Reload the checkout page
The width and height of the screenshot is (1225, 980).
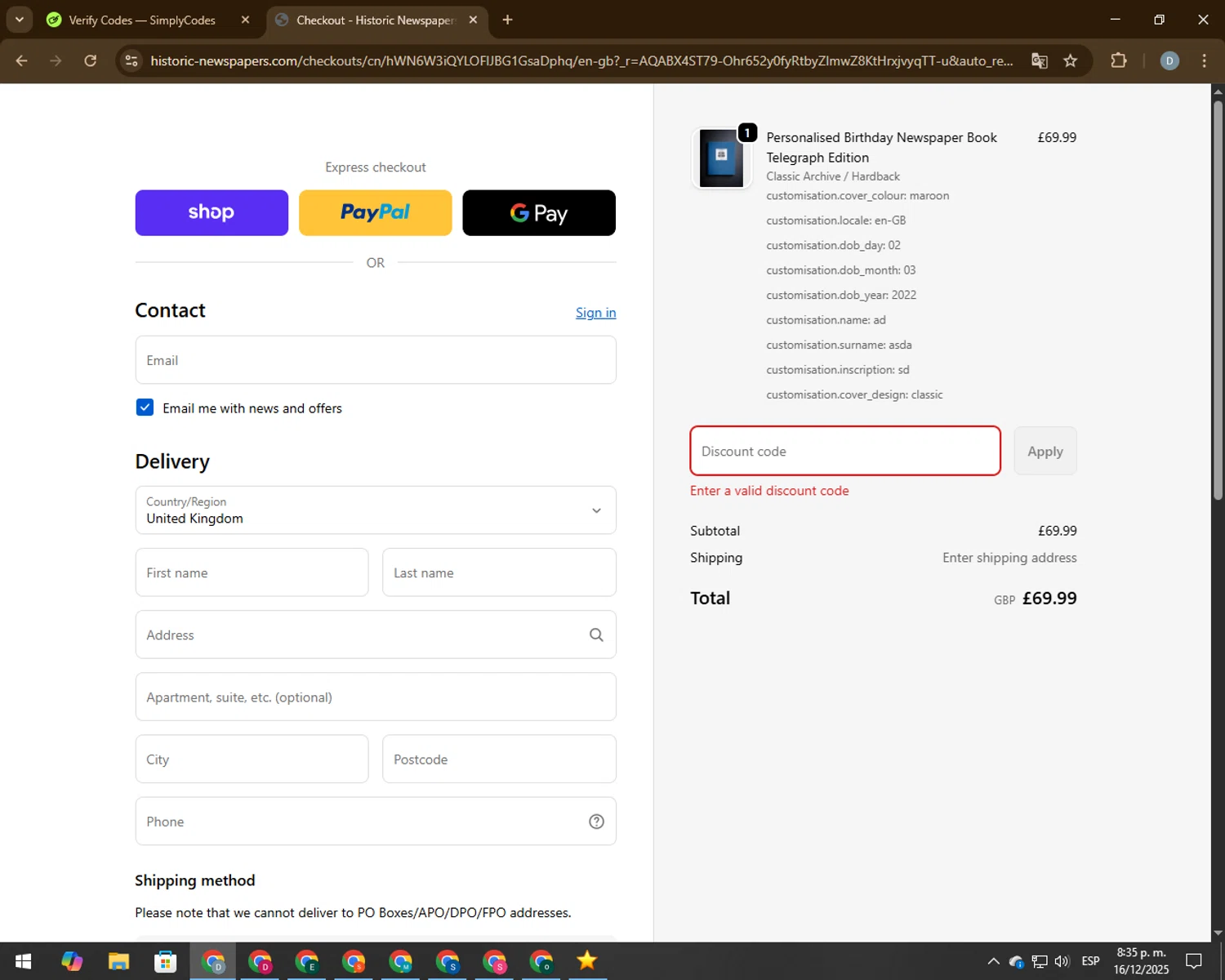(x=90, y=60)
